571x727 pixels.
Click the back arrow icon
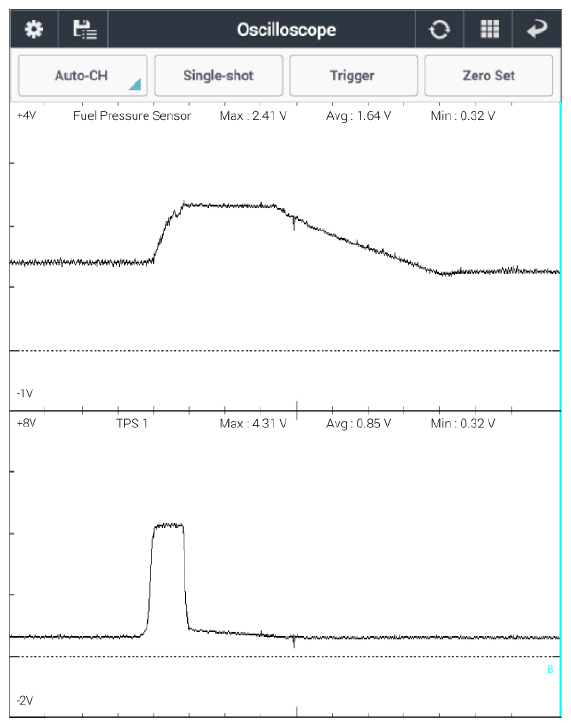click(538, 29)
